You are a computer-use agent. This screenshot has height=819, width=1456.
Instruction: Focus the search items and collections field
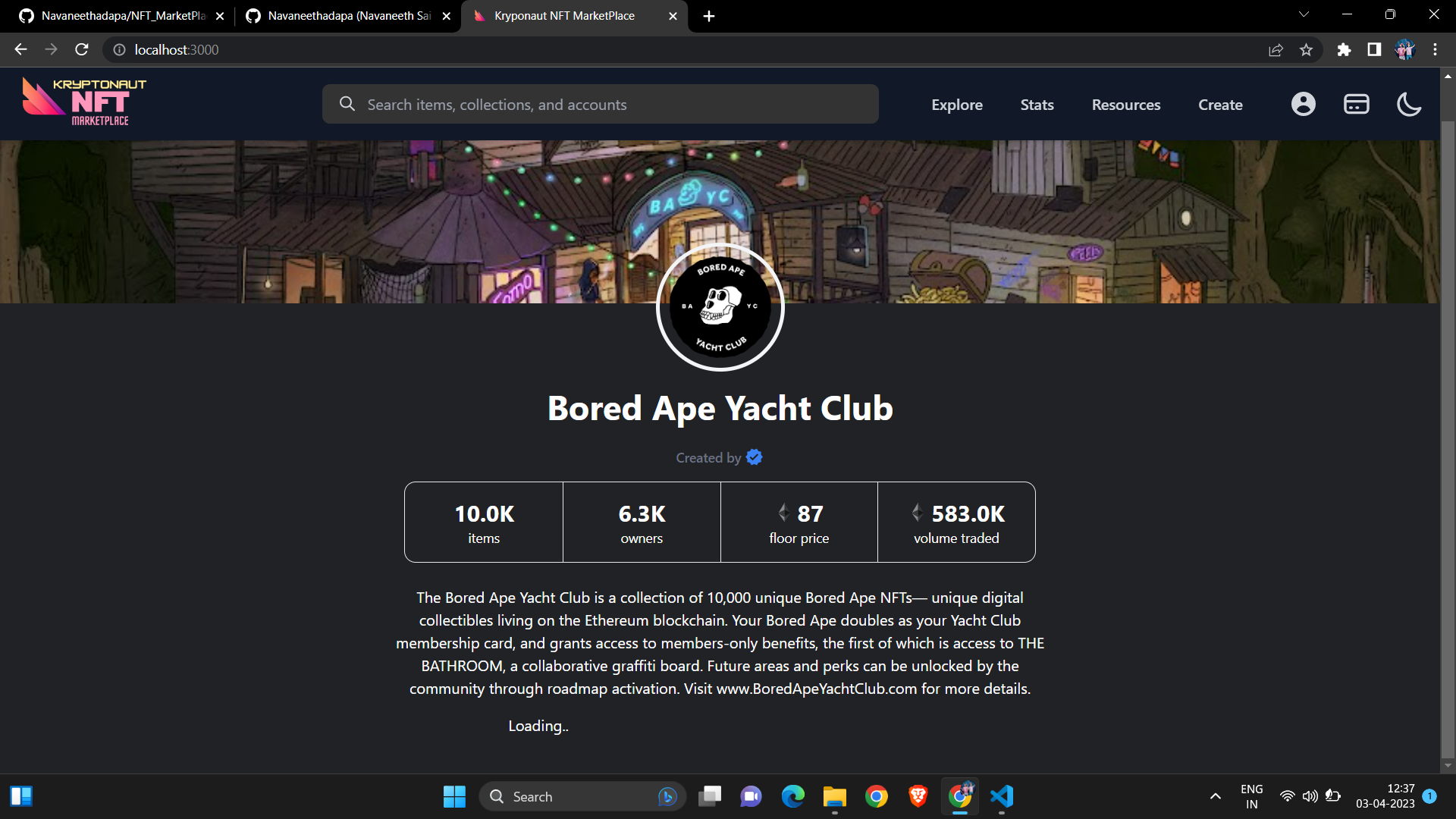coord(599,105)
